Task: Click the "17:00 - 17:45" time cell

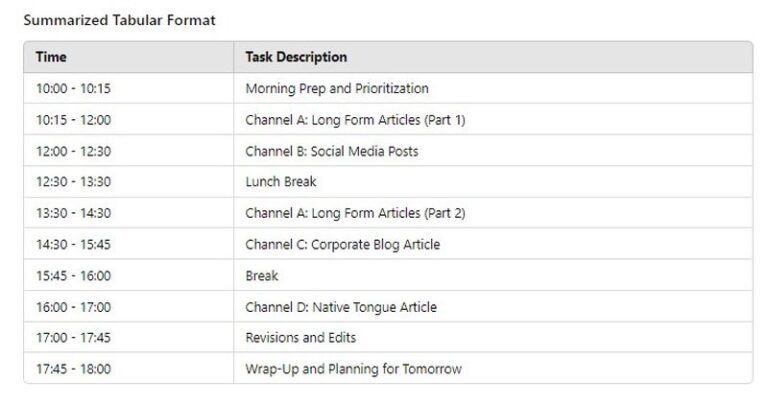Action: (x=73, y=338)
